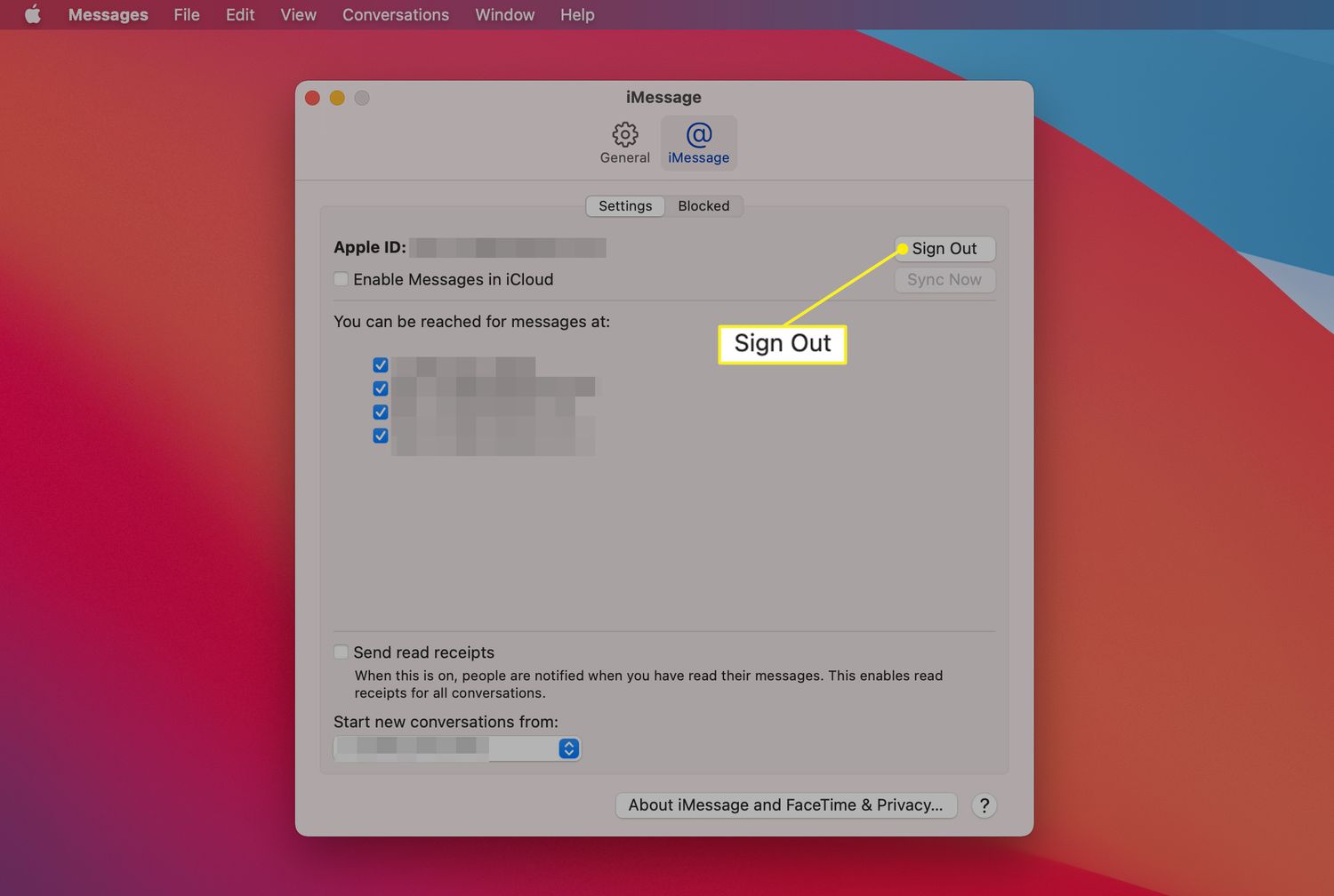1334x896 pixels.
Task: Uncheck the first reachable address checkbox
Action: coord(381,365)
